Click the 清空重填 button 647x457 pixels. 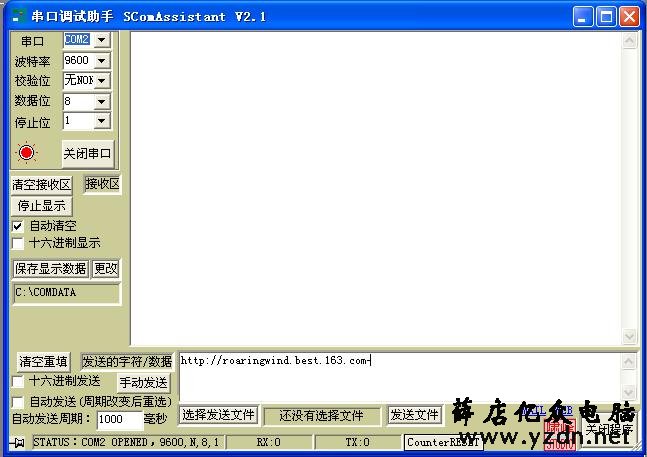point(43,362)
